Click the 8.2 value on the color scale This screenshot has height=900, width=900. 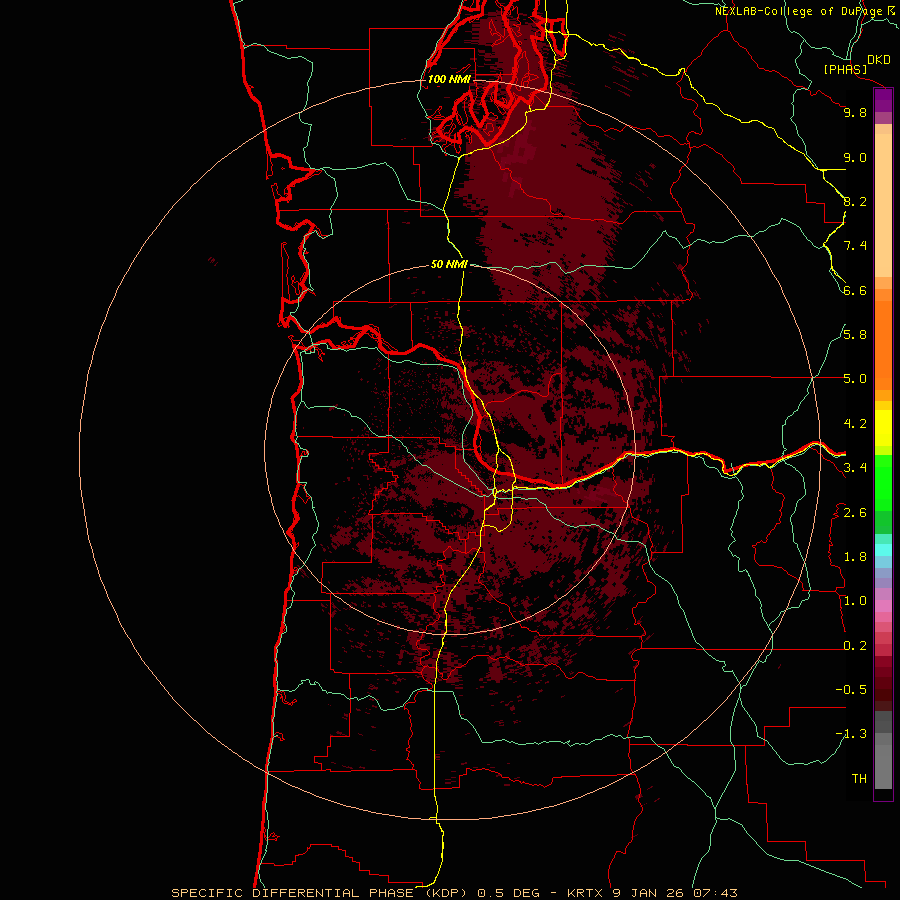point(855,201)
